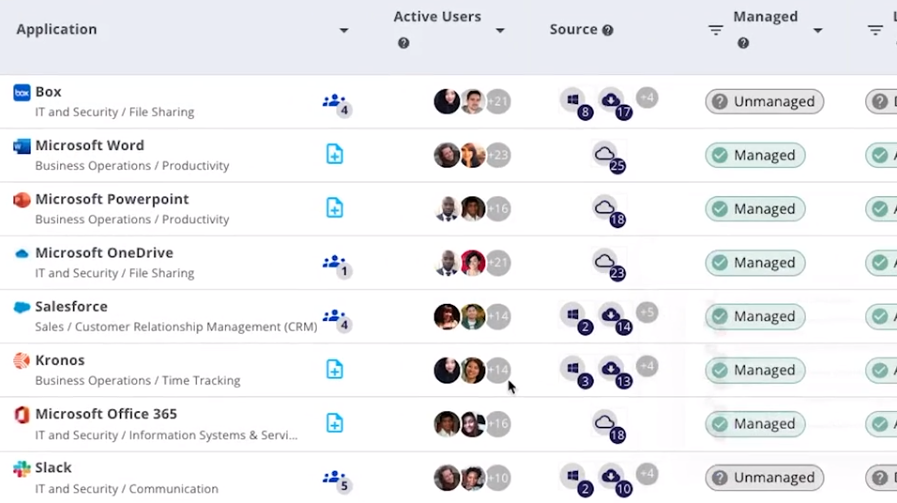Viewport: 897px width, 503px height.
Task: Click the Salesforce logo icon
Action: click(22, 307)
